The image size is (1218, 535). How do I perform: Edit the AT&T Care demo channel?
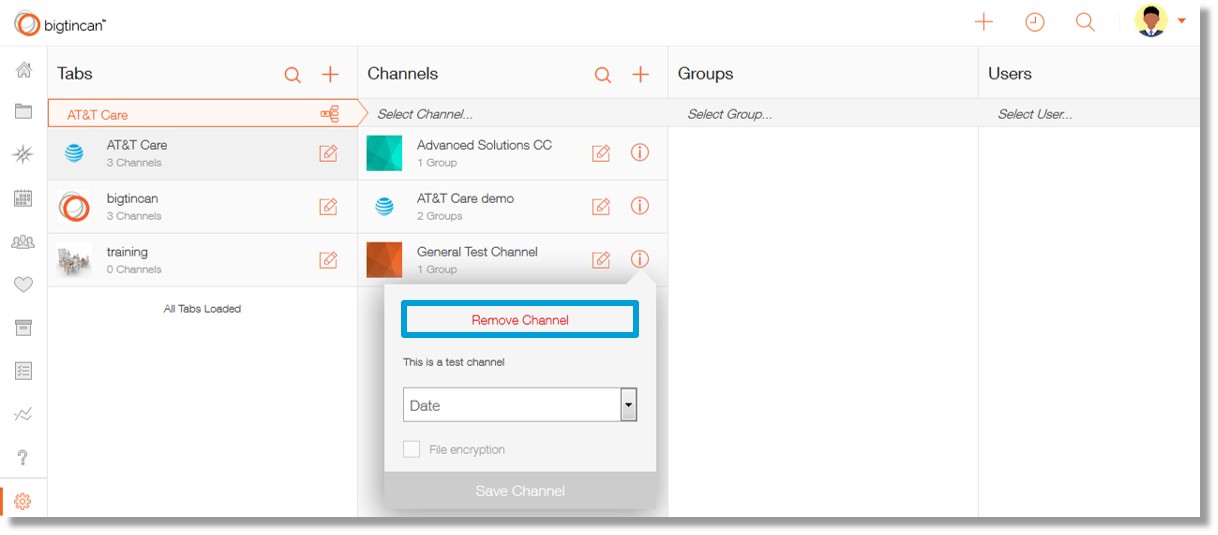(601, 206)
